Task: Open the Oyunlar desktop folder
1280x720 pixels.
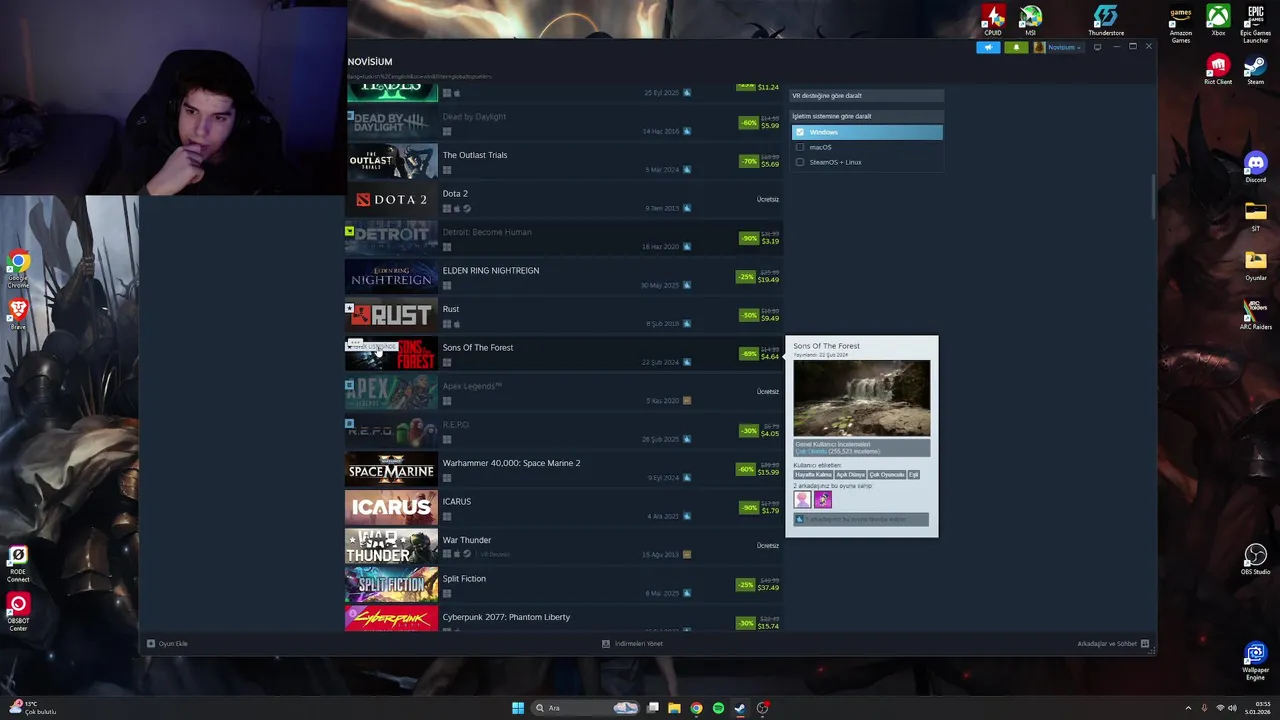Action: [1256, 265]
